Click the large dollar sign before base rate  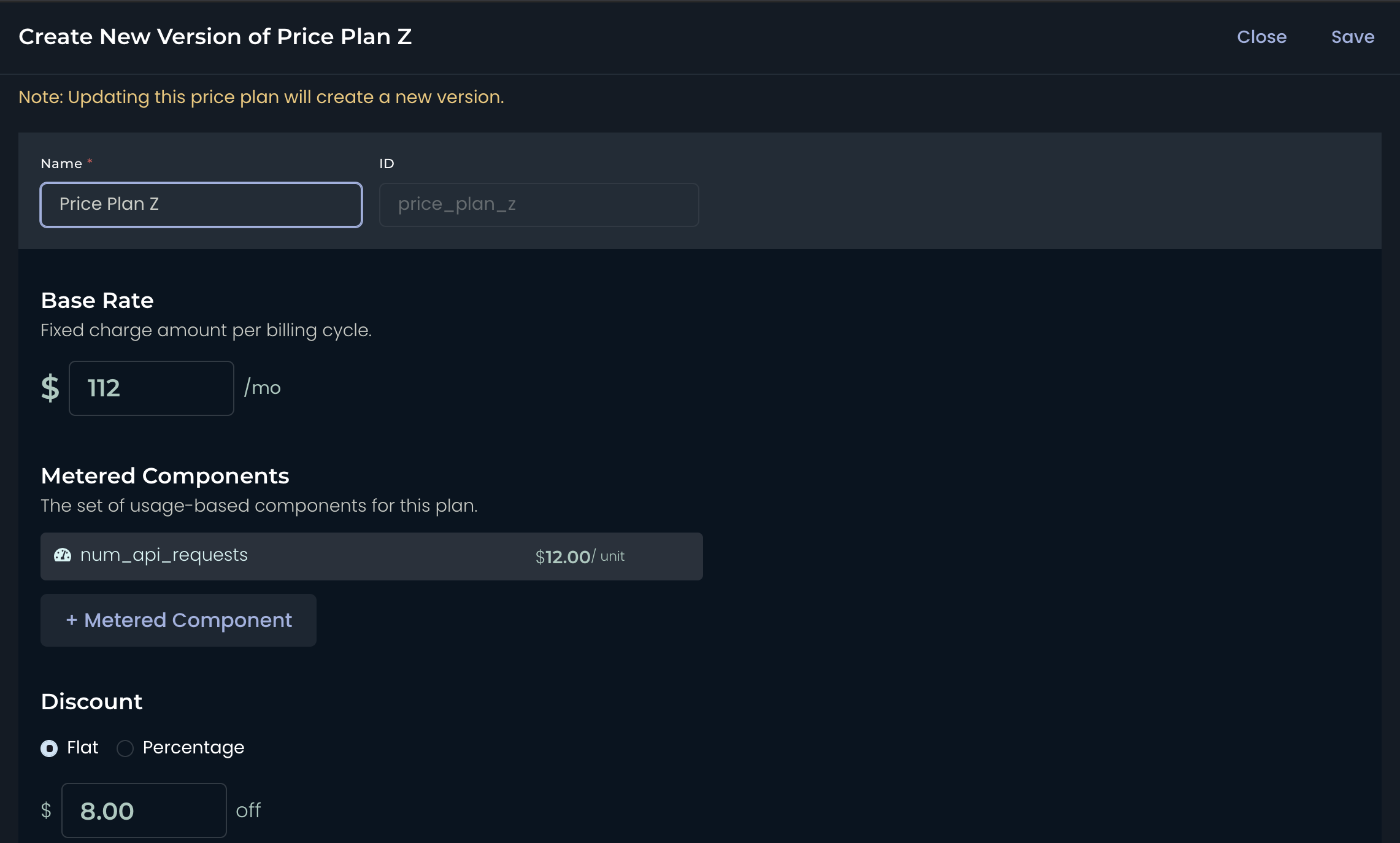50,388
